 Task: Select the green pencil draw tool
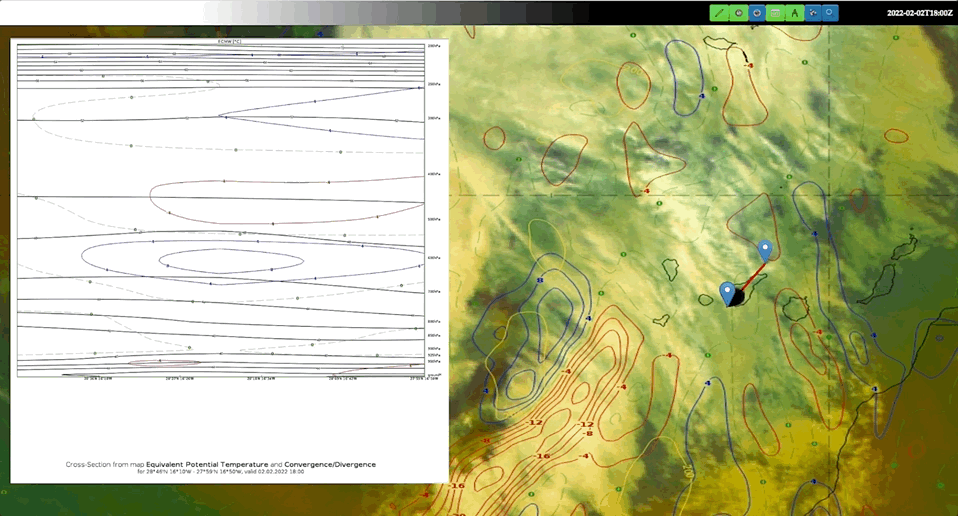(x=720, y=13)
